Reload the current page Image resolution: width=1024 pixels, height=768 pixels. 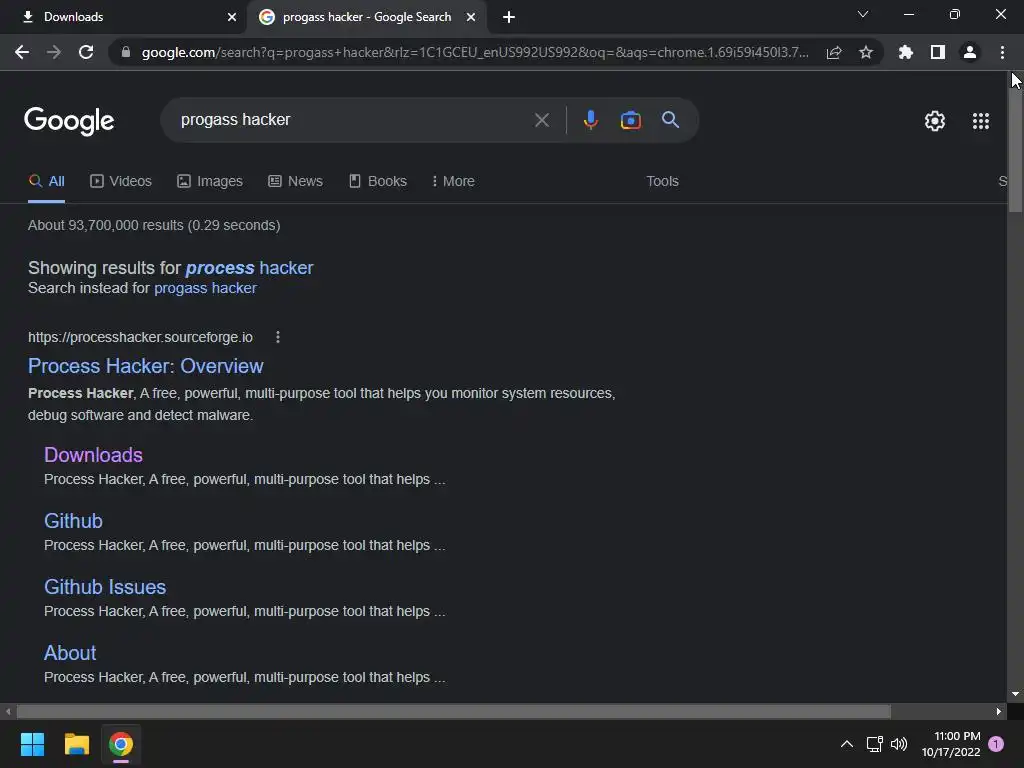[x=86, y=52]
